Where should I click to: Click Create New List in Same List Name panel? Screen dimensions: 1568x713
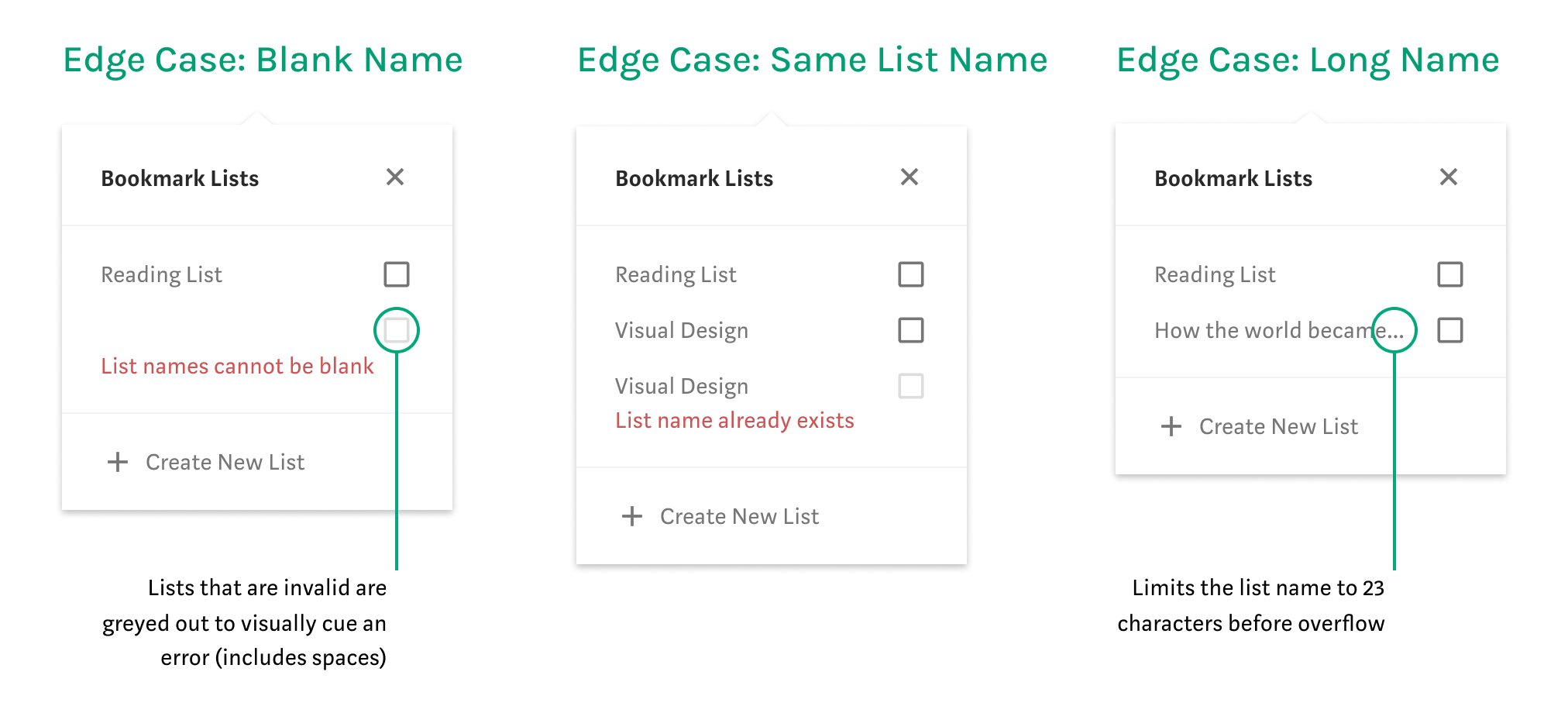pos(739,516)
